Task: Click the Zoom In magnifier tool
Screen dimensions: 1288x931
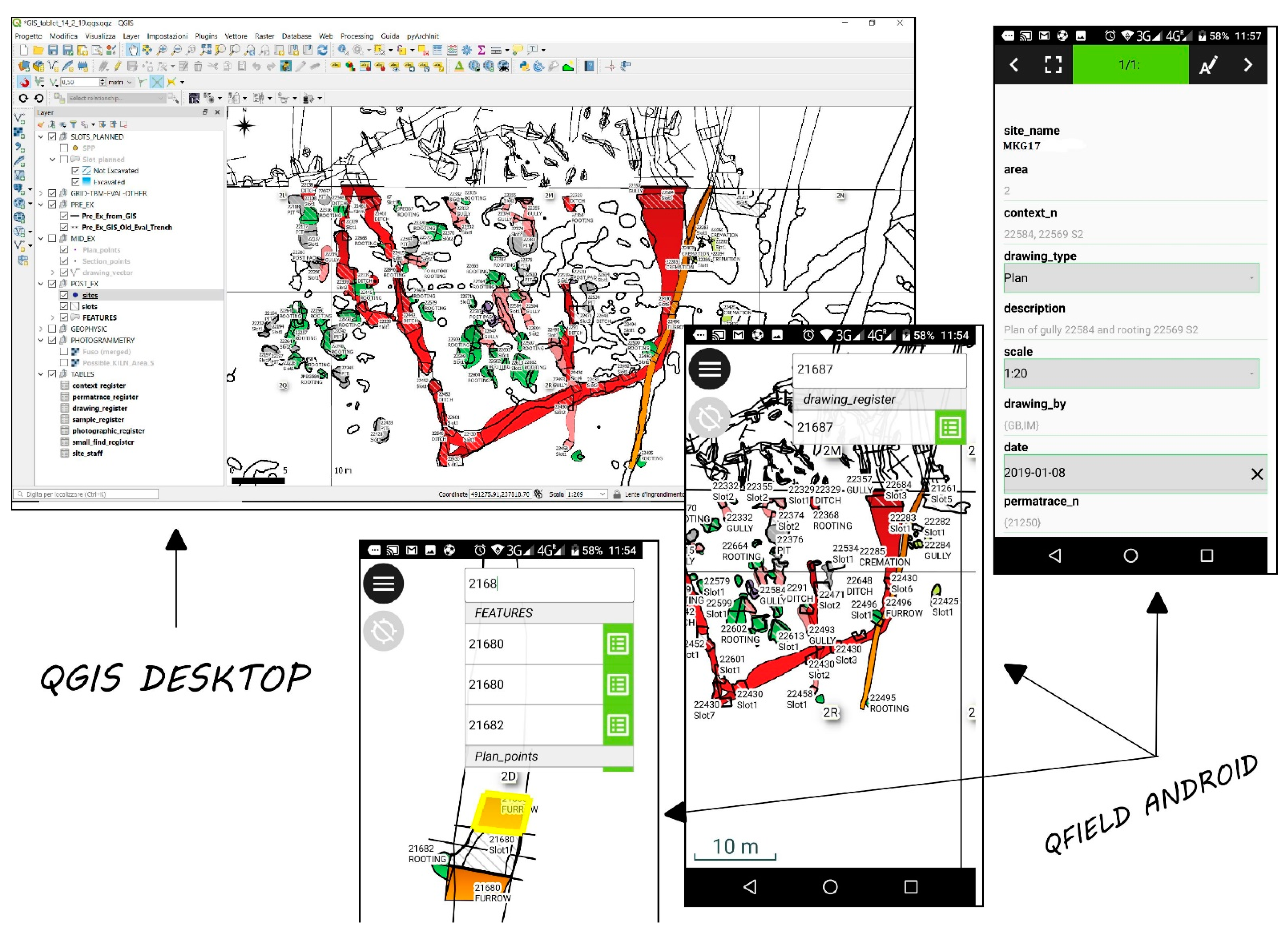Action: [163, 50]
